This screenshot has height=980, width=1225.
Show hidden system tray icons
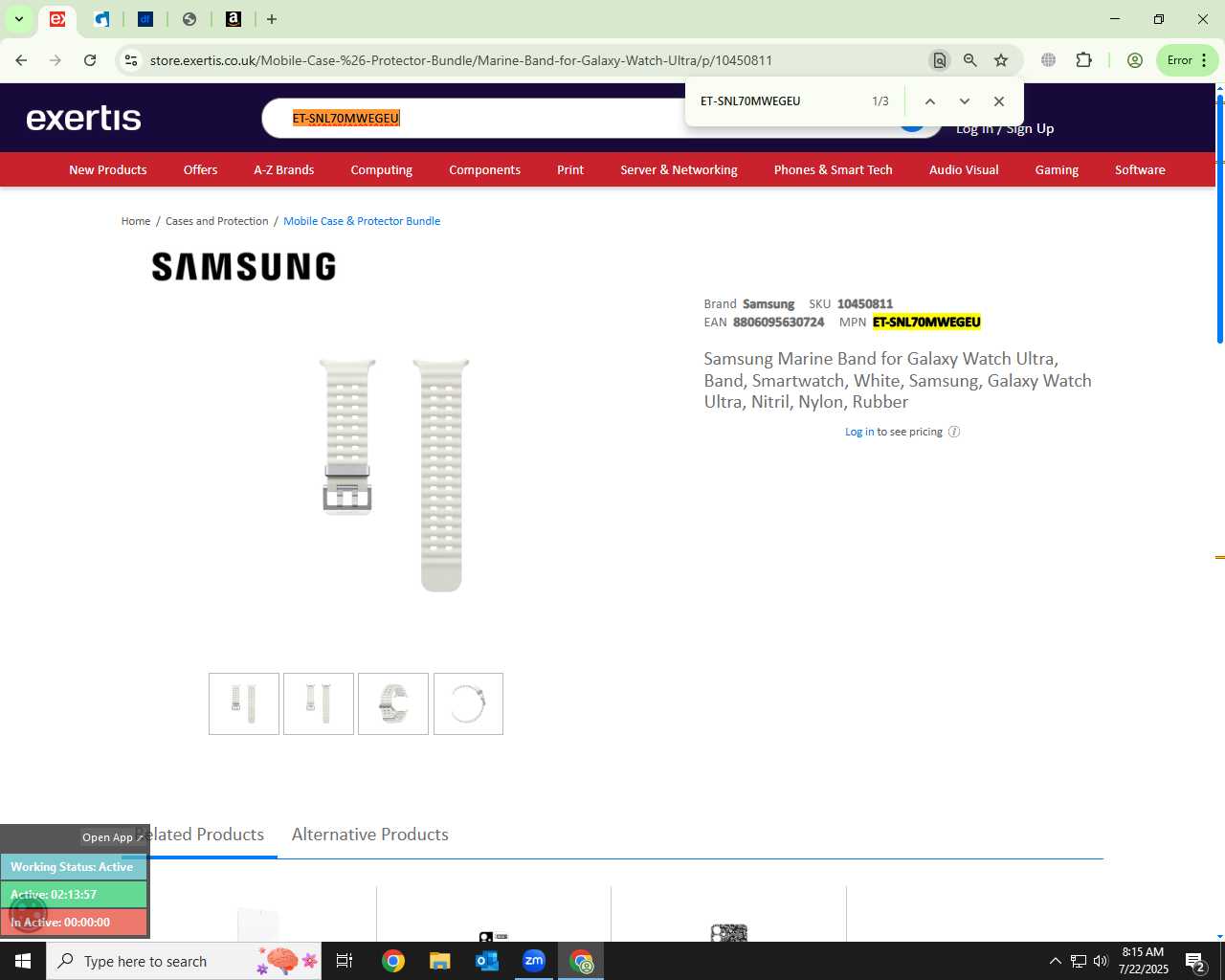(x=1055, y=961)
